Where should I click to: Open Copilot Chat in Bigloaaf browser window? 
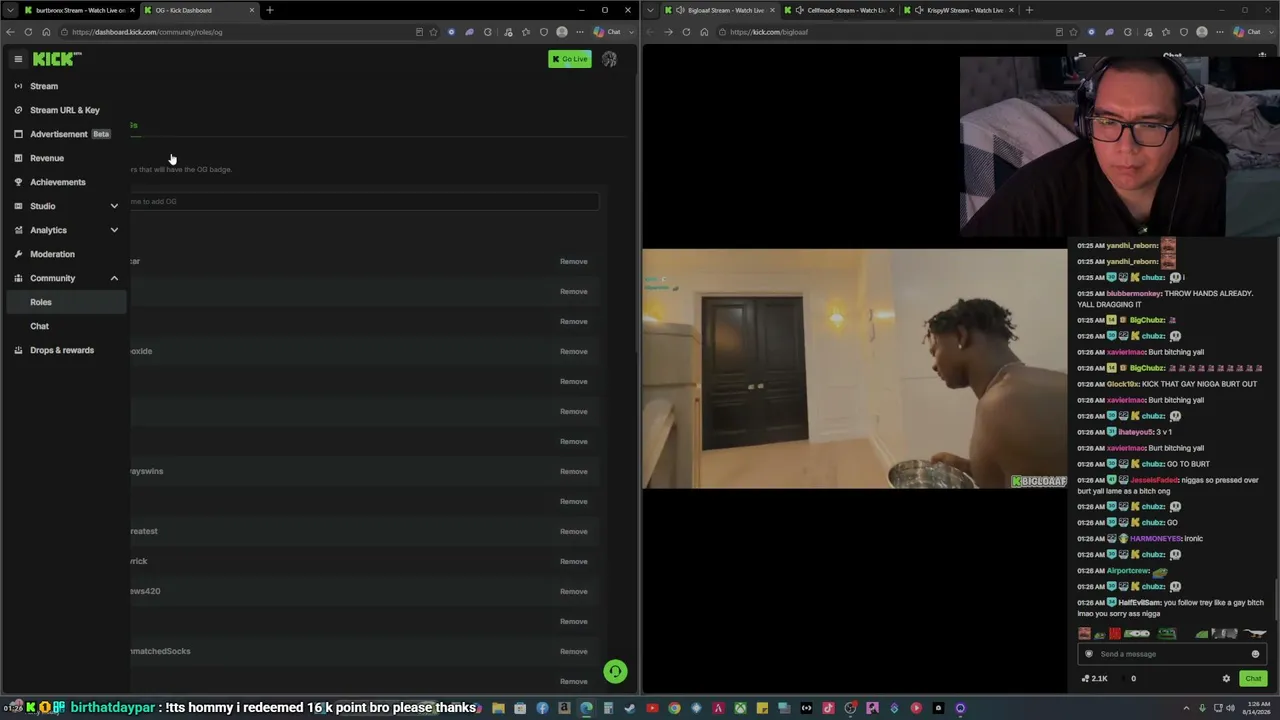pyautogui.click(x=1247, y=32)
